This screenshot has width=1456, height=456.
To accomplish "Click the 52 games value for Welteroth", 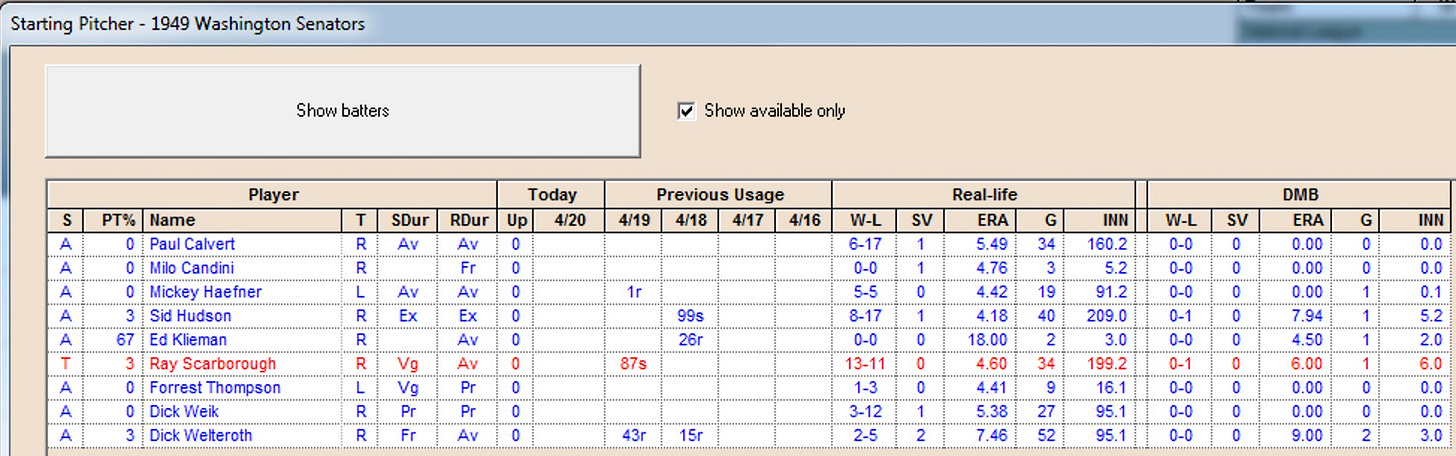I will point(1046,436).
